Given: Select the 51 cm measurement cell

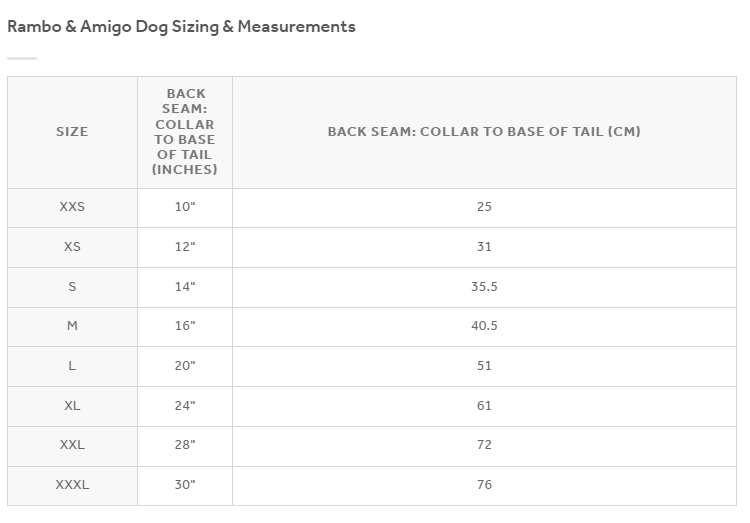Looking at the screenshot, I should 484,366.
